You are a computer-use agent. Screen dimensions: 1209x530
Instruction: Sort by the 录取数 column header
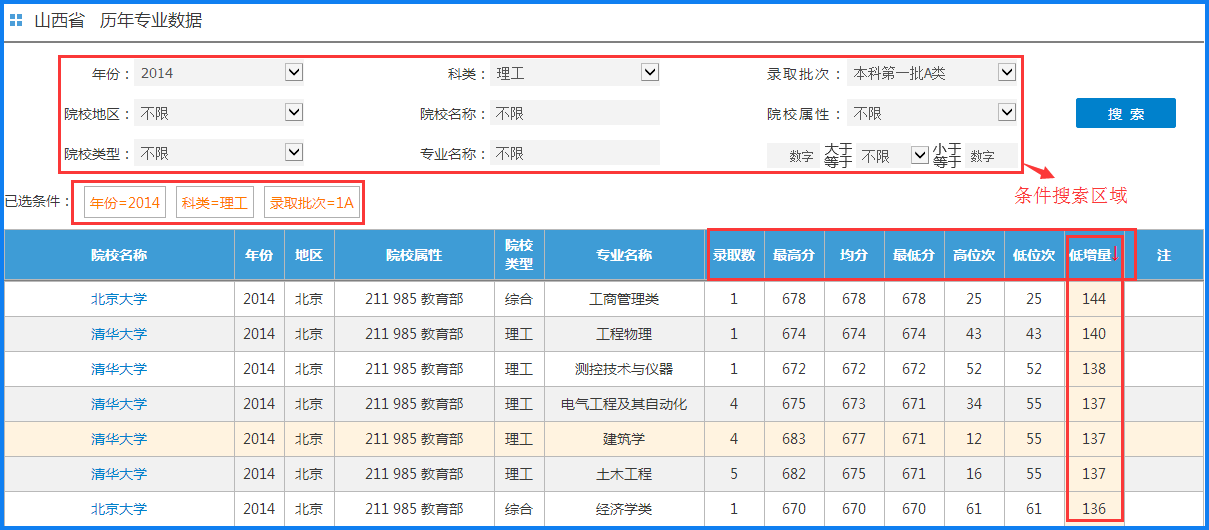(734, 255)
